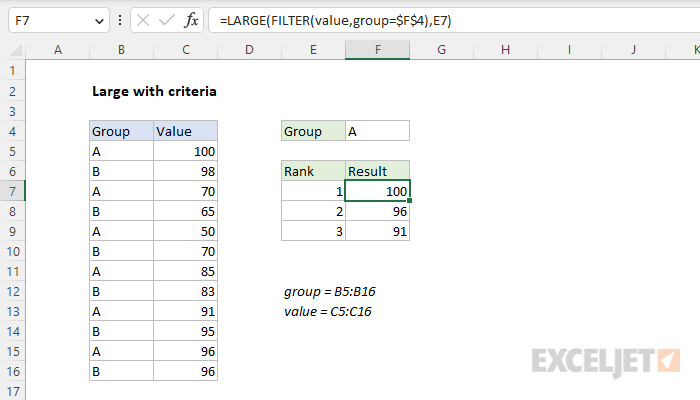Select cell with value 96 in row 15
Screen dimensions: 700x400
click(186, 351)
